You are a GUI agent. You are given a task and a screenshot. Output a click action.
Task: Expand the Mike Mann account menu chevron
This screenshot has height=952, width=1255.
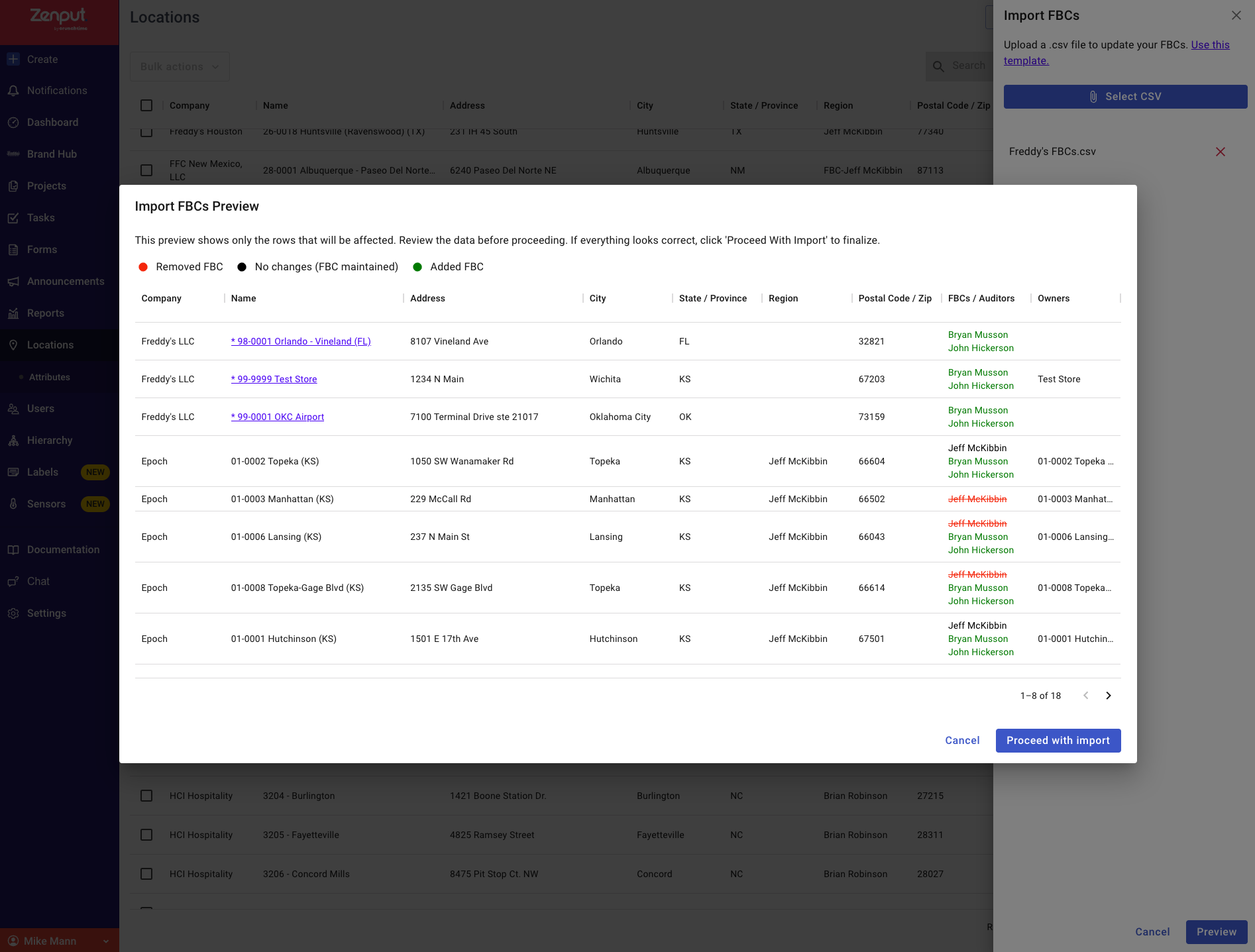(x=106, y=941)
